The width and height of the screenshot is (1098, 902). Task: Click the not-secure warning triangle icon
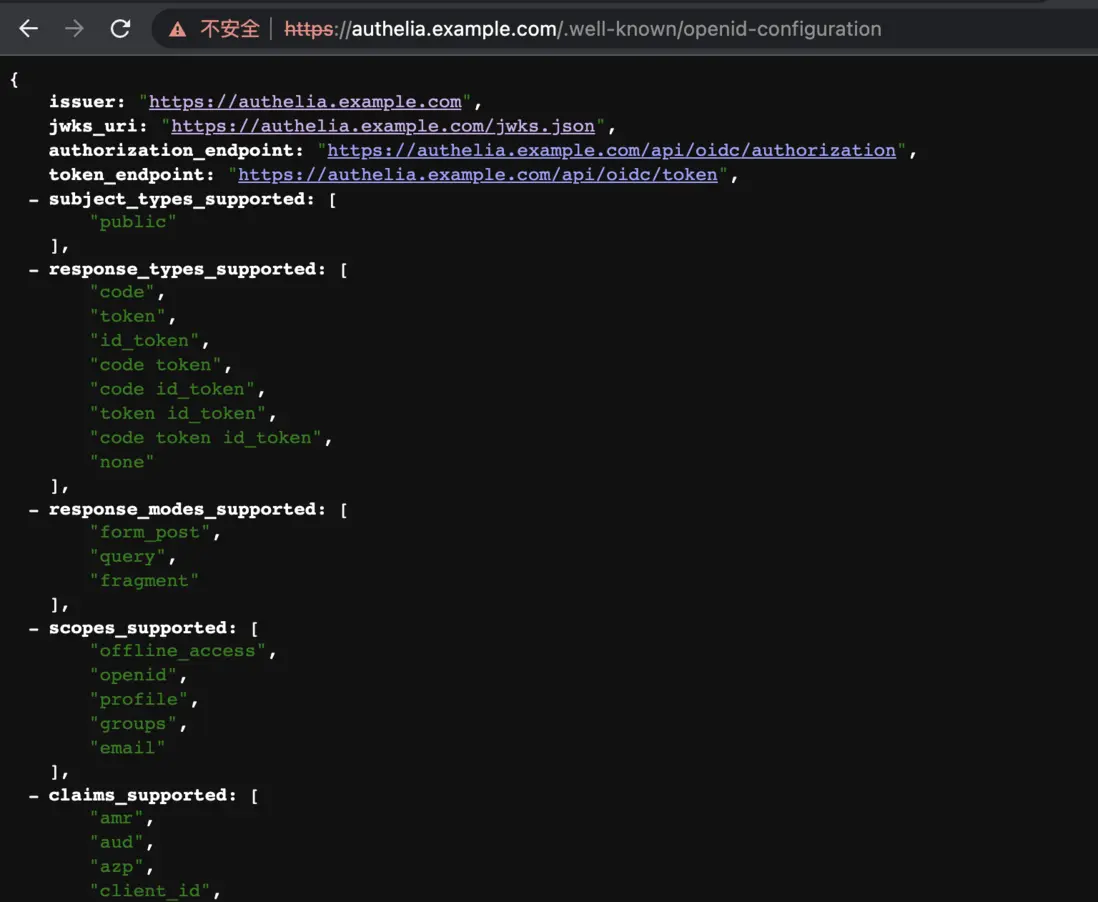178,30
